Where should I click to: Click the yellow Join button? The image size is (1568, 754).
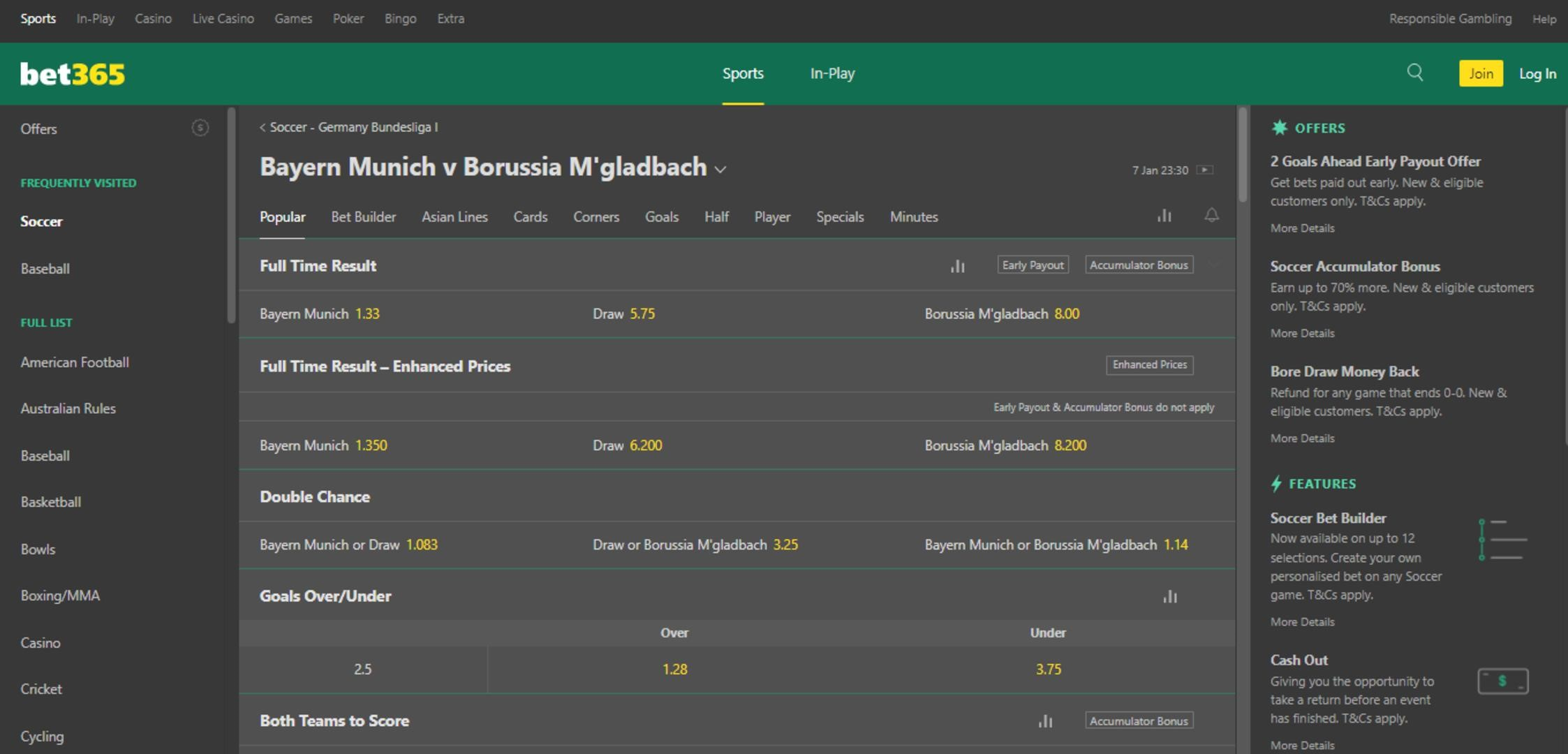tap(1481, 73)
